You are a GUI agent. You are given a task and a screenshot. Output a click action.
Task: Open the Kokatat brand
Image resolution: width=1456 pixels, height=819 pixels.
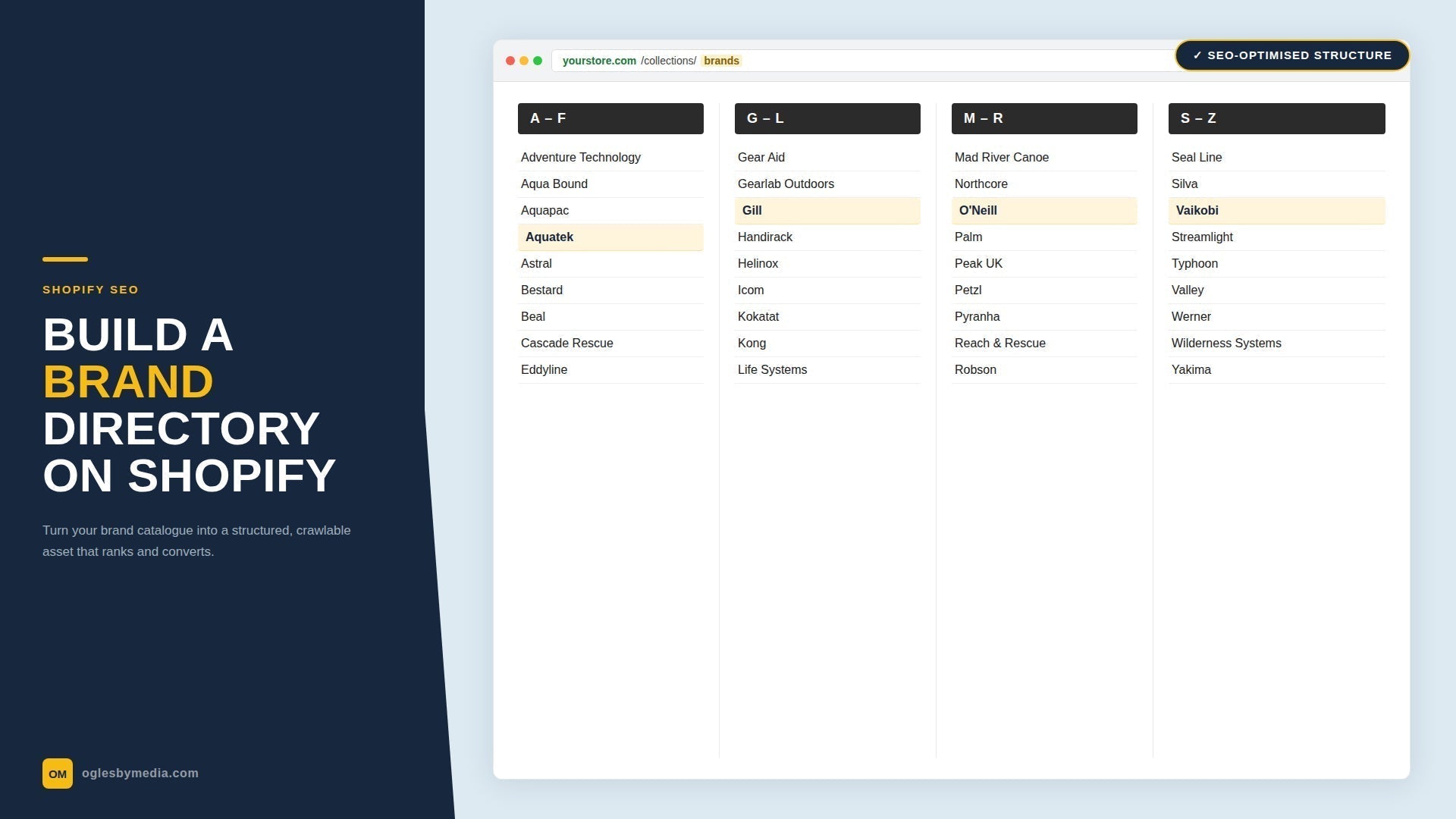click(x=827, y=317)
